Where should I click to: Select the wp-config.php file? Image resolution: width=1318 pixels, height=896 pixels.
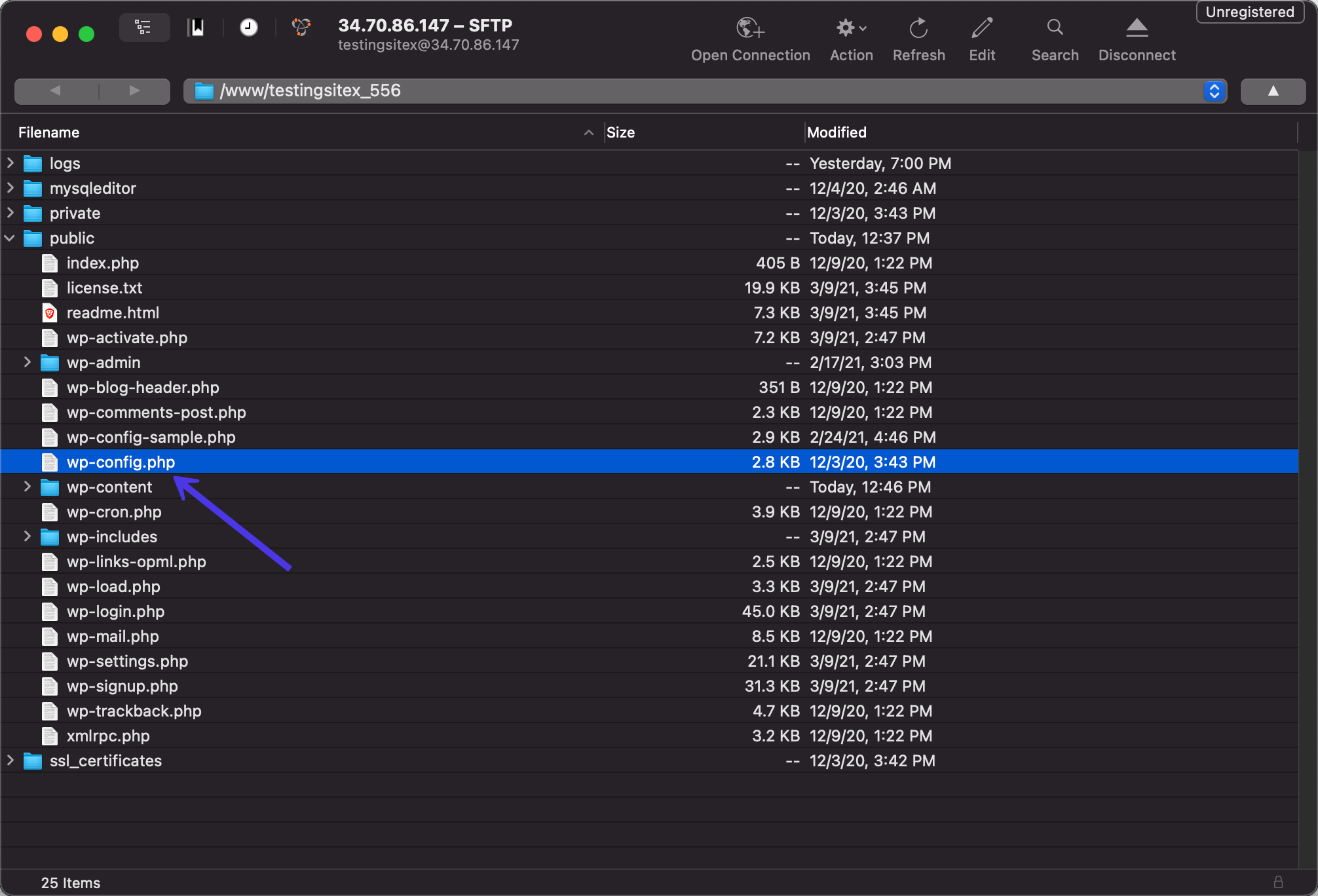point(120,461)
